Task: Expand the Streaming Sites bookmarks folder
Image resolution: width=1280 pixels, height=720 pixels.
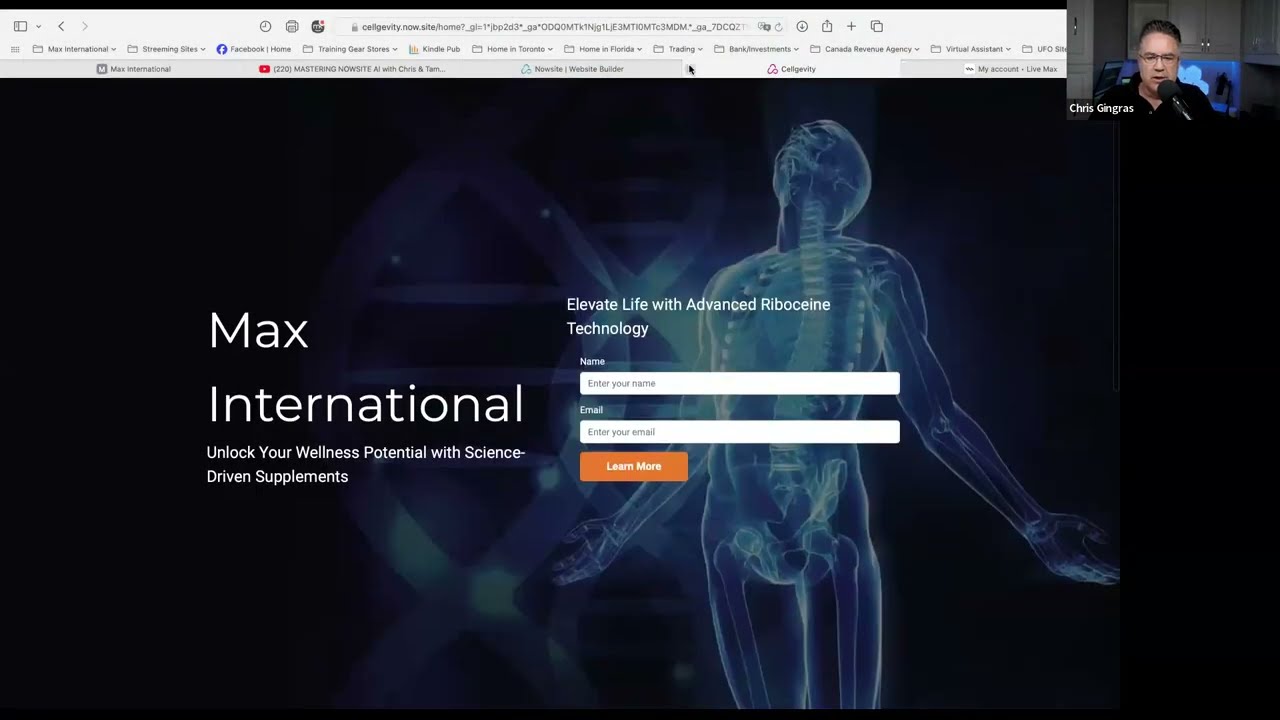Action: tap(166, 49)
